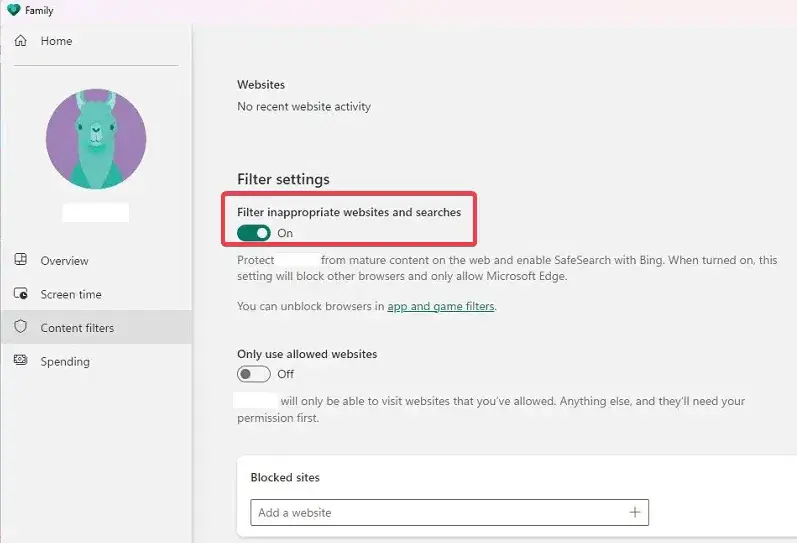Viewport: 797px width, 543px height.
Task: Click the Content filters shield icon
Action: (x=21, y=328)
